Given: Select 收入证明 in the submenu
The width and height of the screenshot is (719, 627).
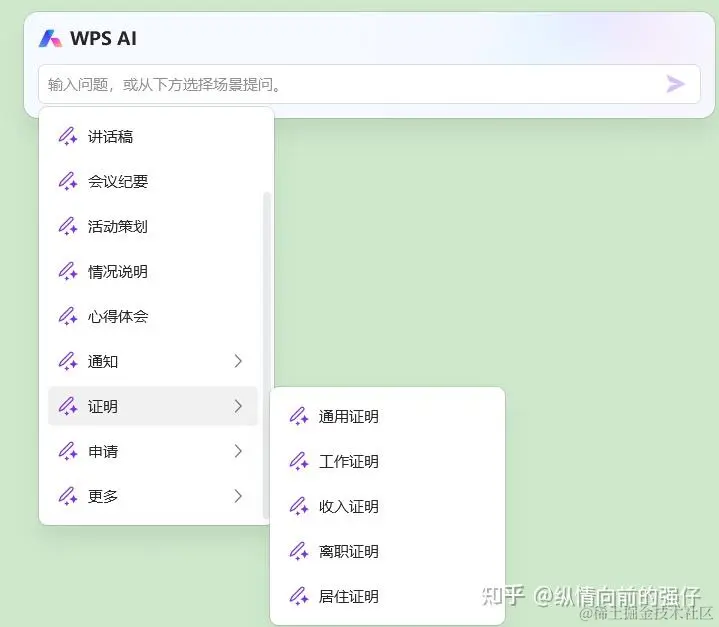Looking at the screenshot, I should pyautogui.click(x=349, y=506).
